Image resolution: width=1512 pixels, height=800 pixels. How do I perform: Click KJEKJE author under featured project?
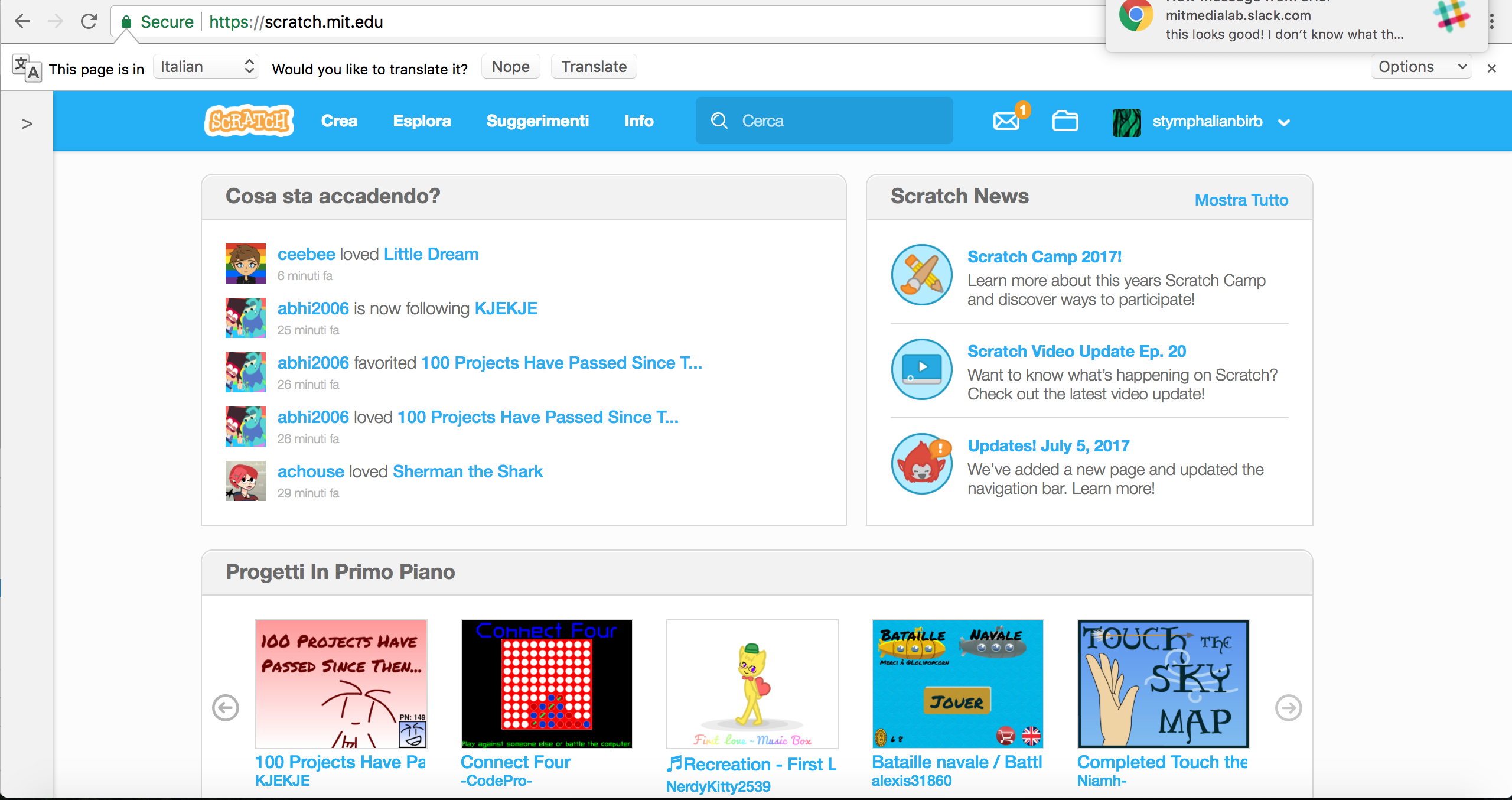(x=282, y=781)
